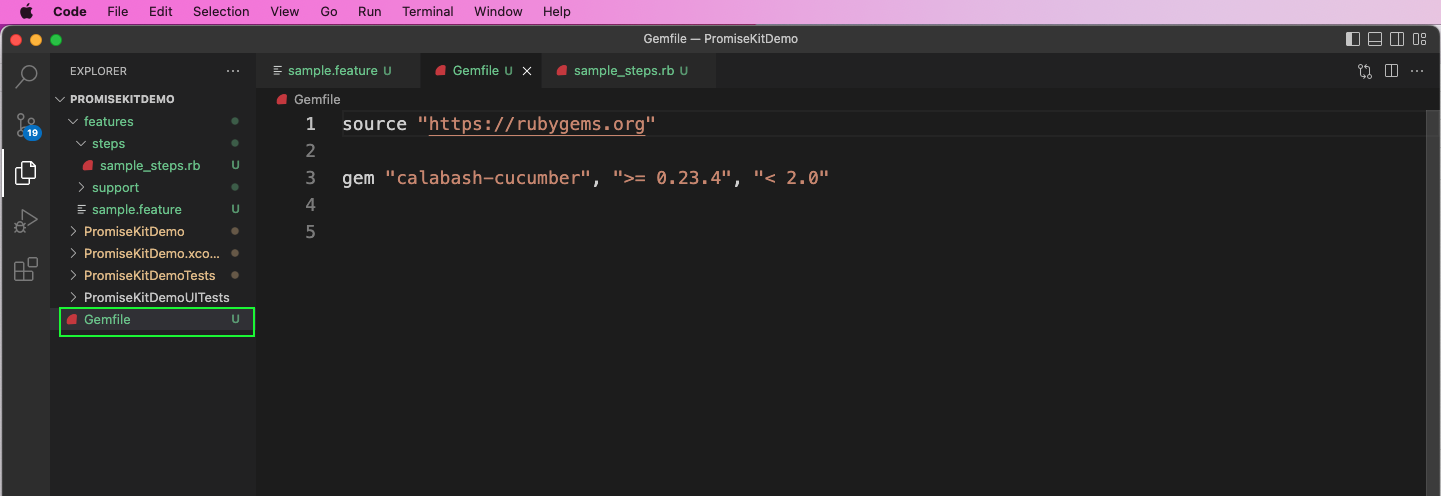The height and width of the screenshot is (496, 1441).
Task: Open editor More Actions ellipsis
Action: point(1417,71)
